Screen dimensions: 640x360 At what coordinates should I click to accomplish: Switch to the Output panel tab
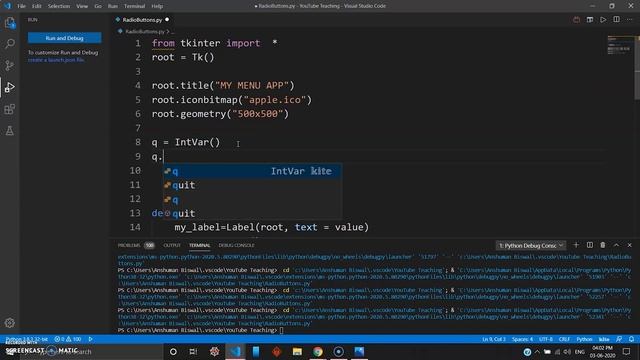(172, 245)
